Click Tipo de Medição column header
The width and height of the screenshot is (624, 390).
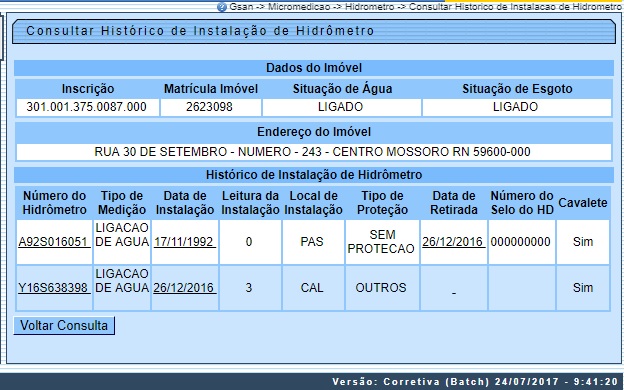click(122, 203)
